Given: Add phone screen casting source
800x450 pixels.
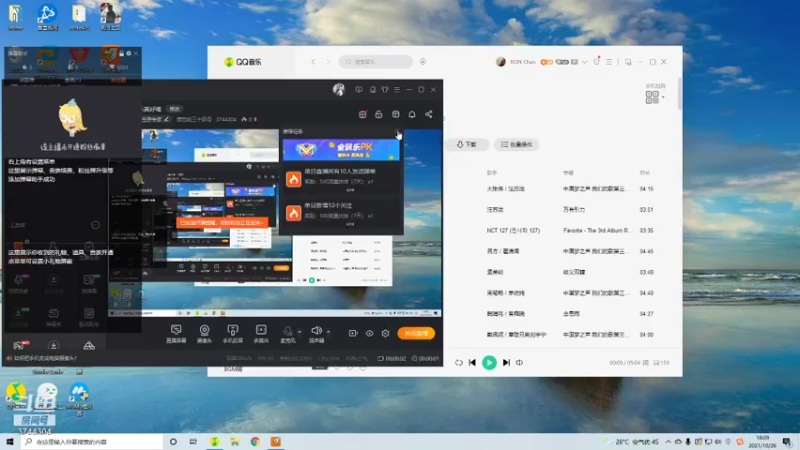Looking at the screenshot, I should coord(233,333).
